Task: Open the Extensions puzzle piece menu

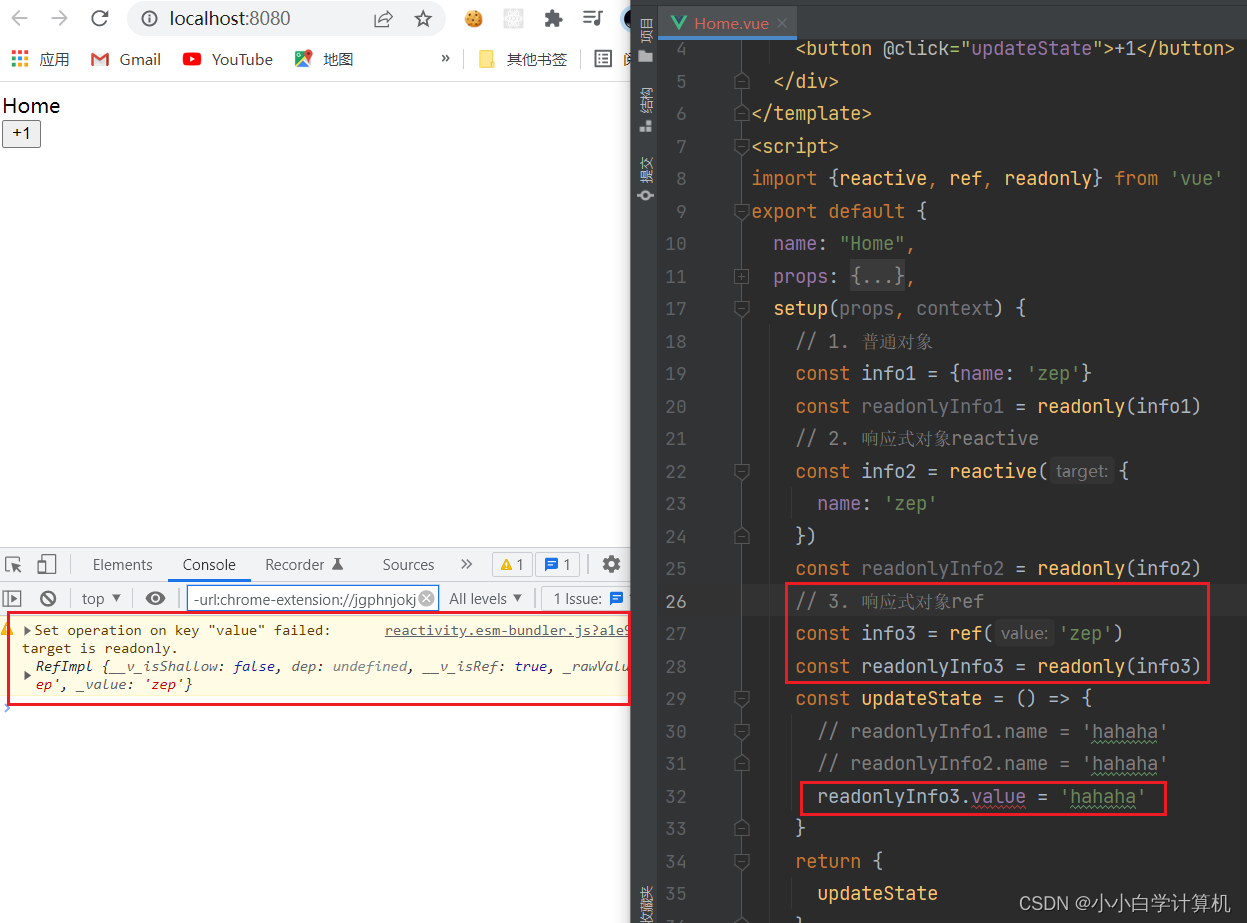Action: tap(553, 18)
